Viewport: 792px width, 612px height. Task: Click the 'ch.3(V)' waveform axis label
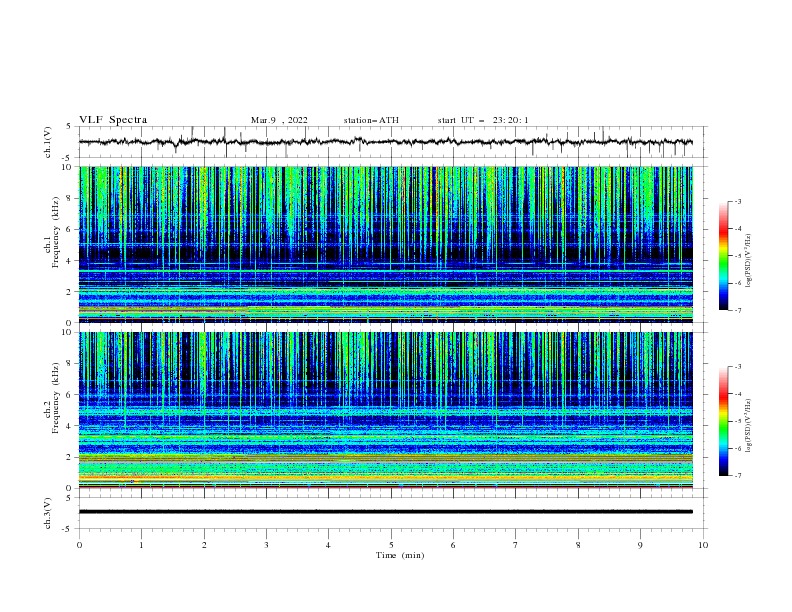coord(48,513)
